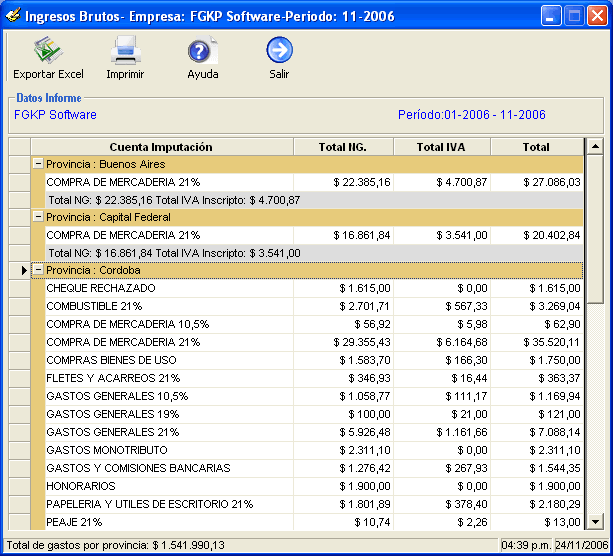Click the Total column header

tap(536, 147)
